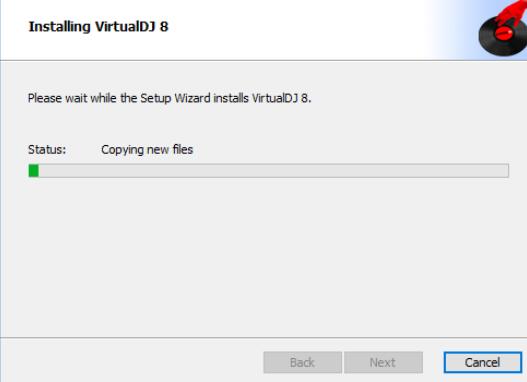527x382 pixels.
Task: Click the red center label of the vinyl
Action: click(503, 33)
